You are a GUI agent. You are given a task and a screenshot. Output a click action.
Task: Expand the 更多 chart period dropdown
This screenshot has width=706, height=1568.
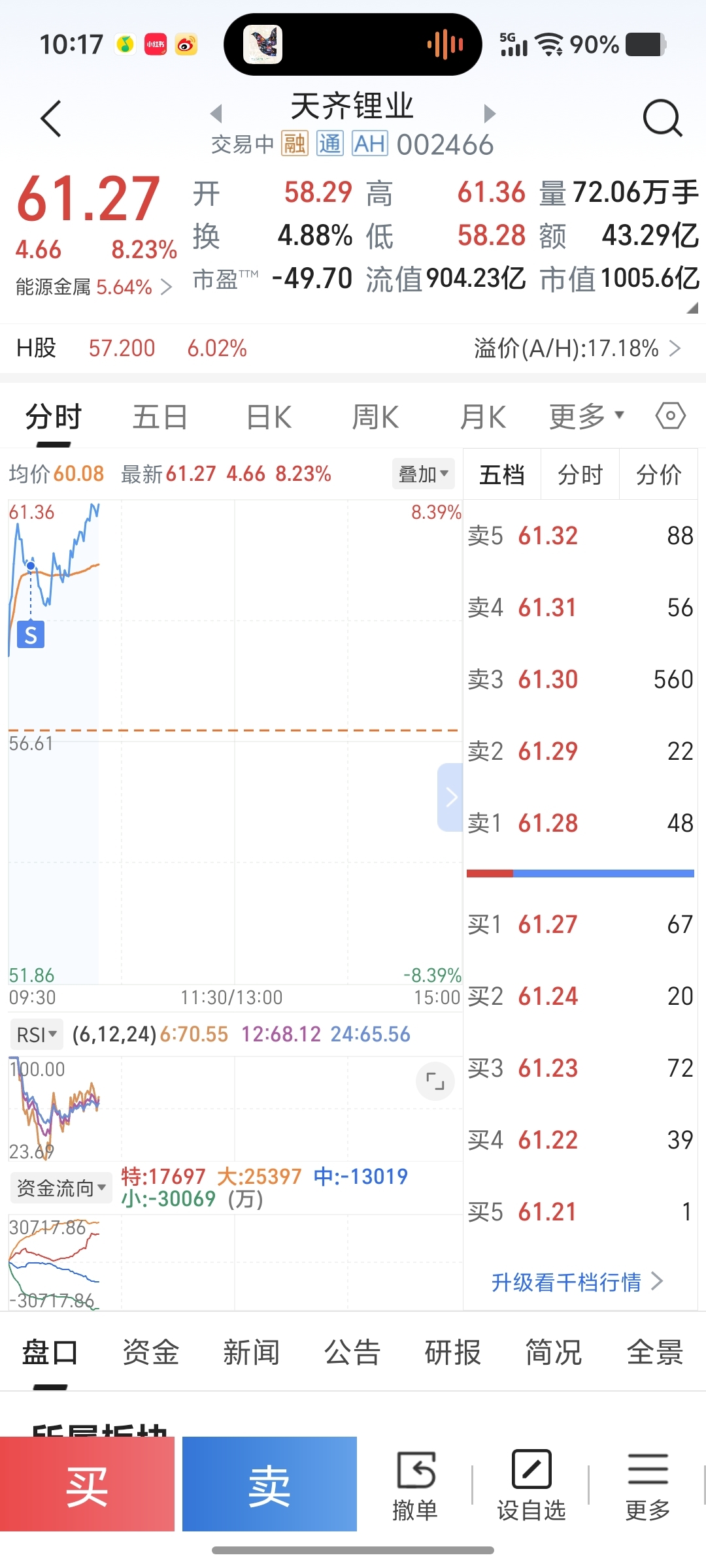click(587, 416)
